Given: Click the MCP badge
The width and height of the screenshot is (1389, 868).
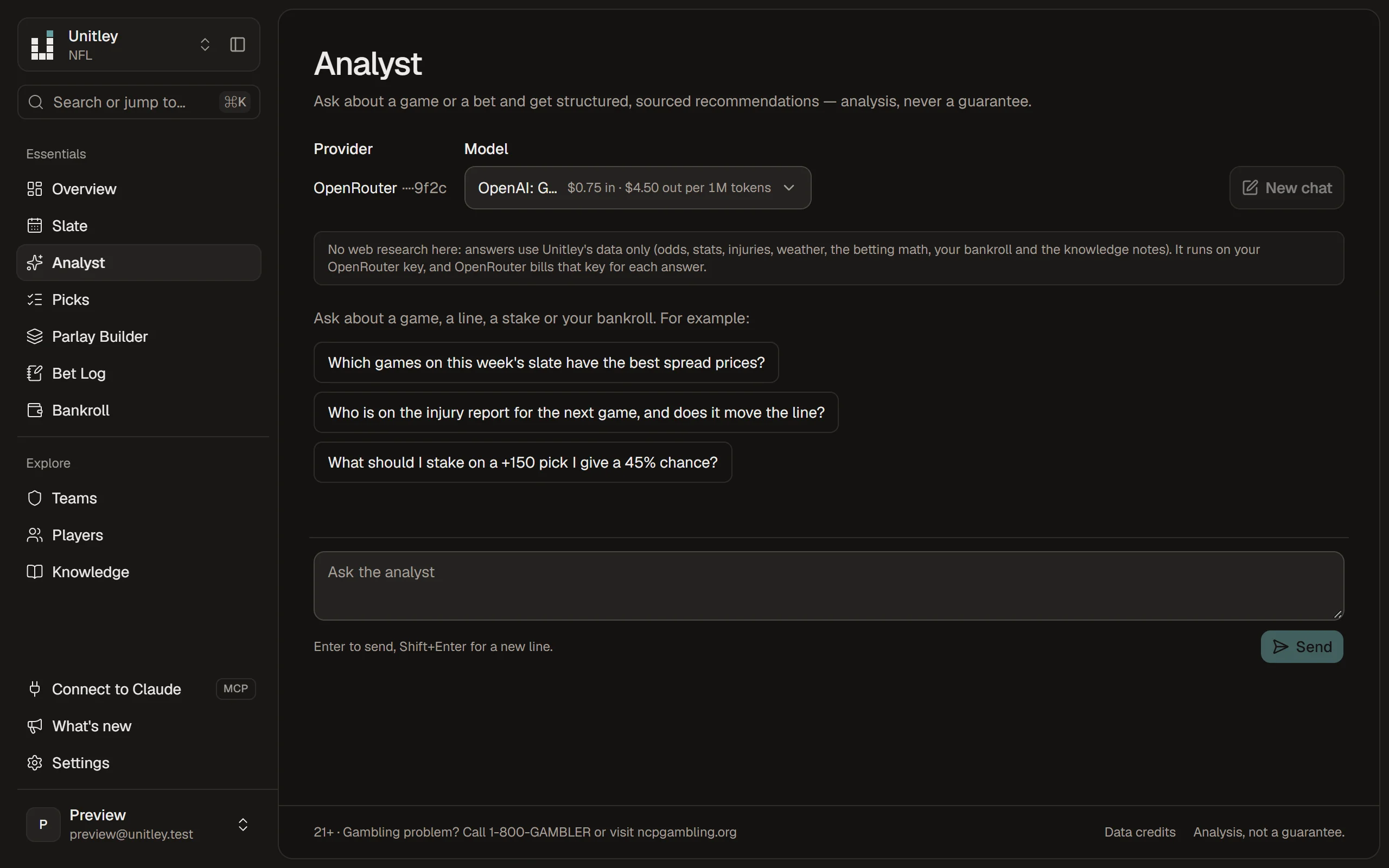Looking at the screenshot, I should (235, 688).
